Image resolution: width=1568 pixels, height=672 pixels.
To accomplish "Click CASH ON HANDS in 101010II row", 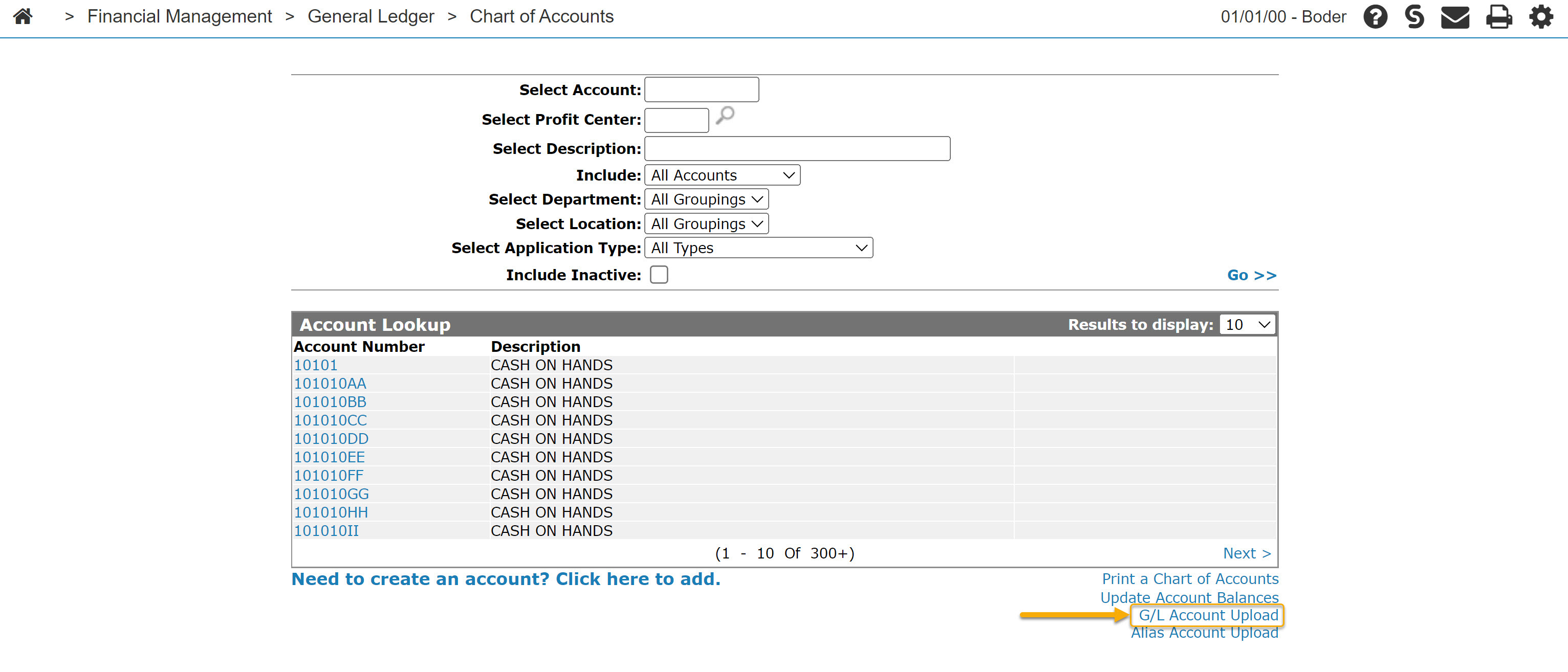I will tap(552, 530).
